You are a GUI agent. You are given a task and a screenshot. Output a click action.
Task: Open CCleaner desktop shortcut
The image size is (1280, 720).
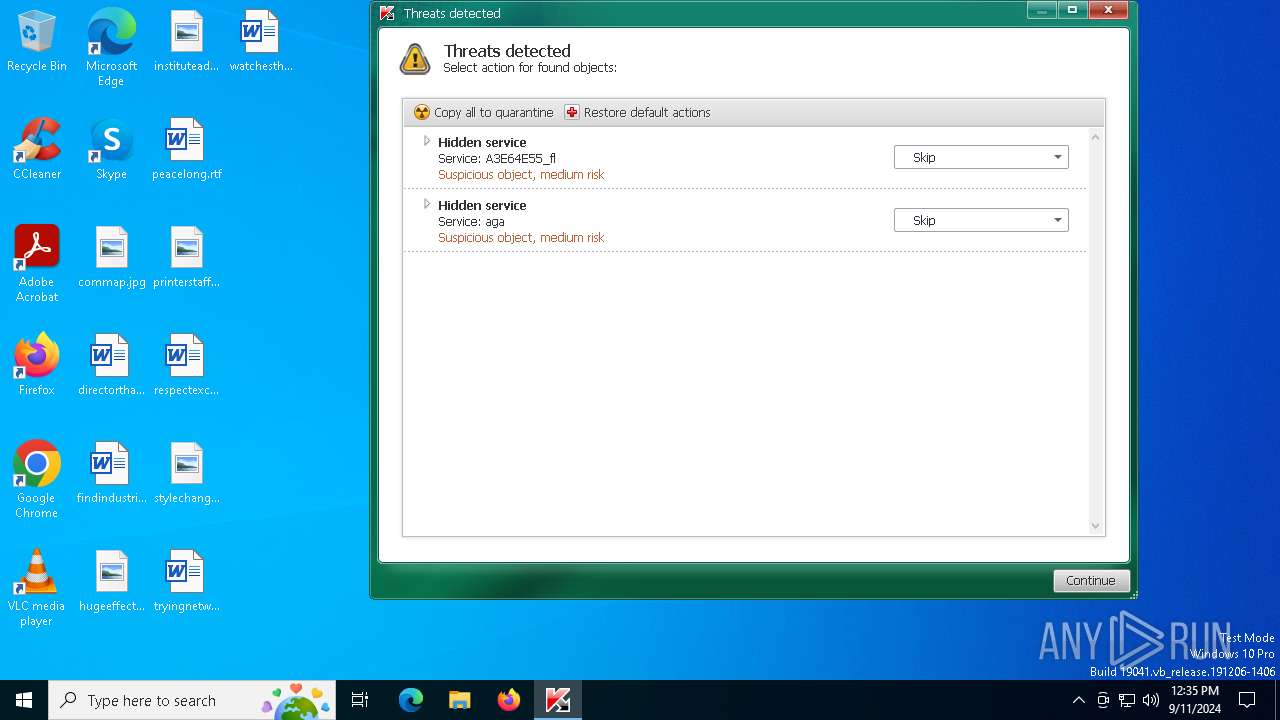37,149
